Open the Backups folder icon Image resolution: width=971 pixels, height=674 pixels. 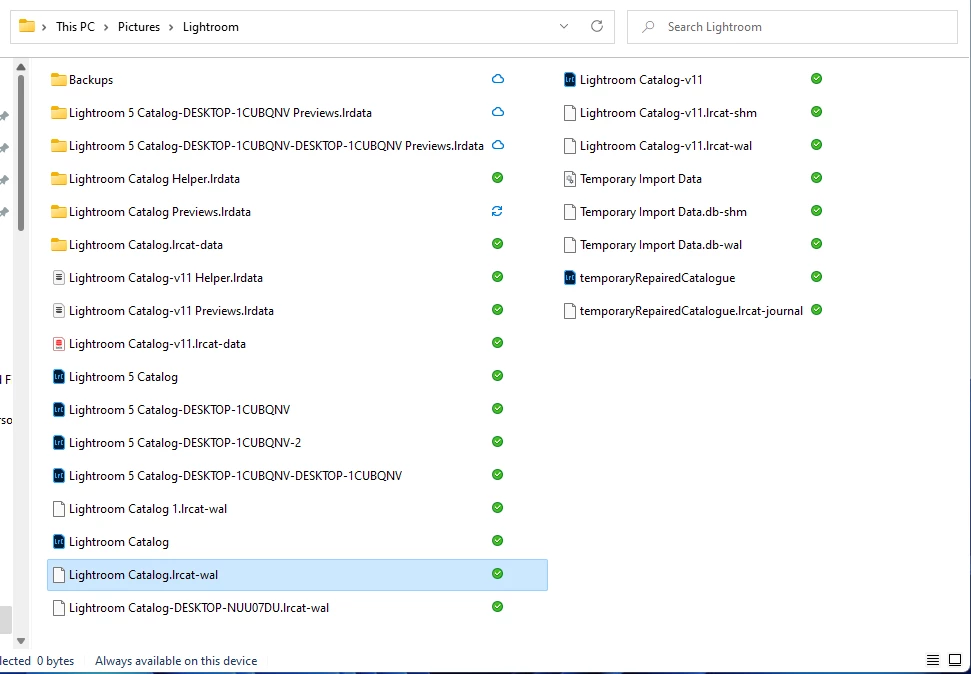coord(59,79)
